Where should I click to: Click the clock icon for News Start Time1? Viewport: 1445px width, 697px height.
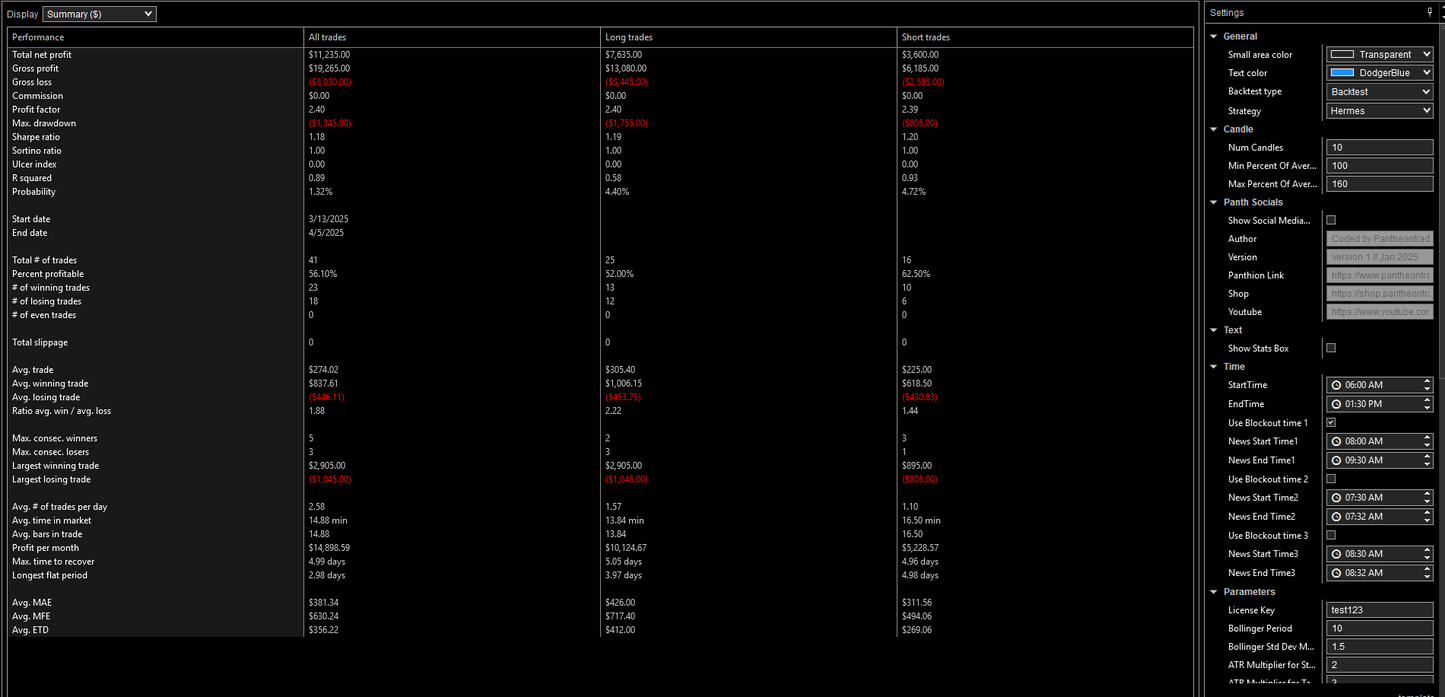point(1336,441)
